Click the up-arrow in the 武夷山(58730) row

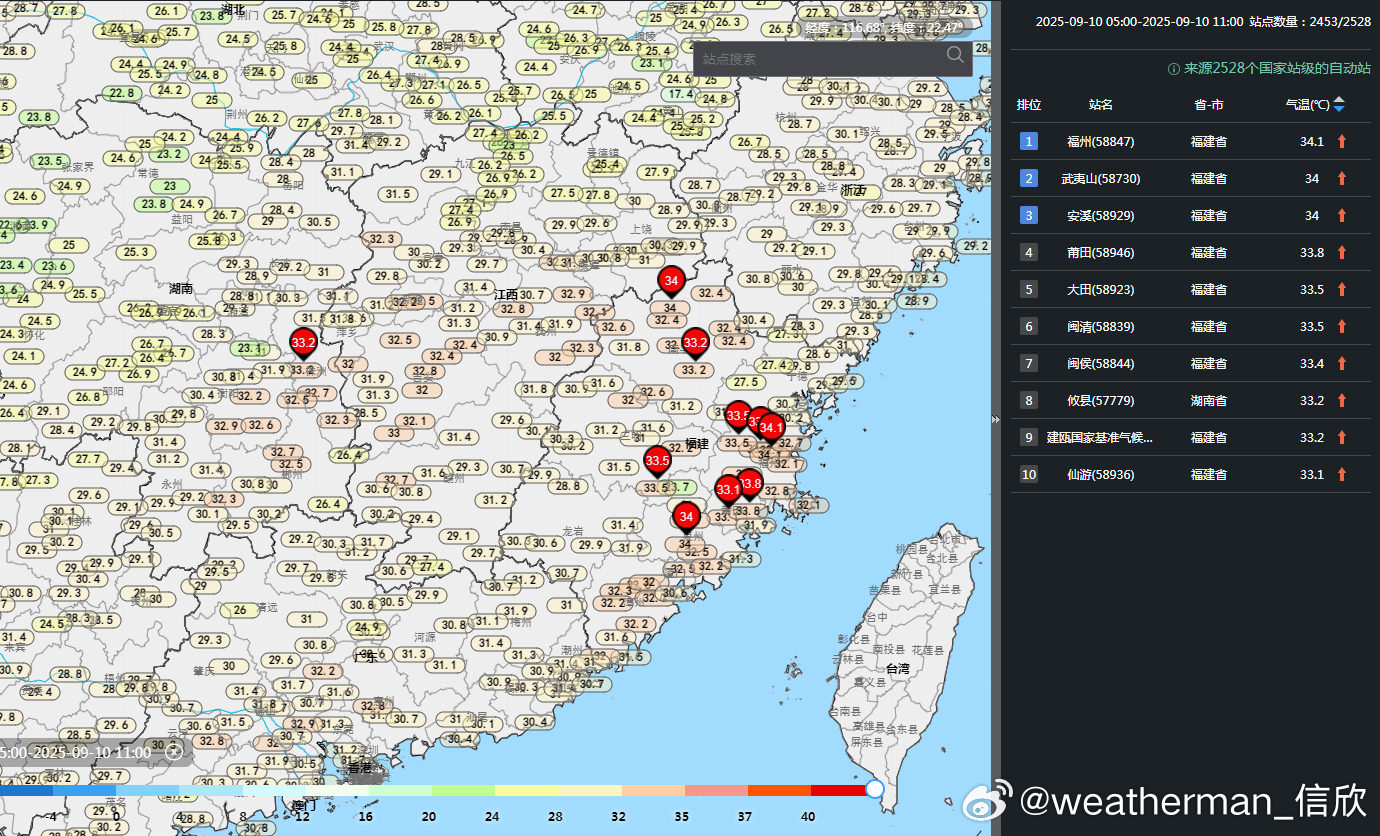(x=1342, y=178)
